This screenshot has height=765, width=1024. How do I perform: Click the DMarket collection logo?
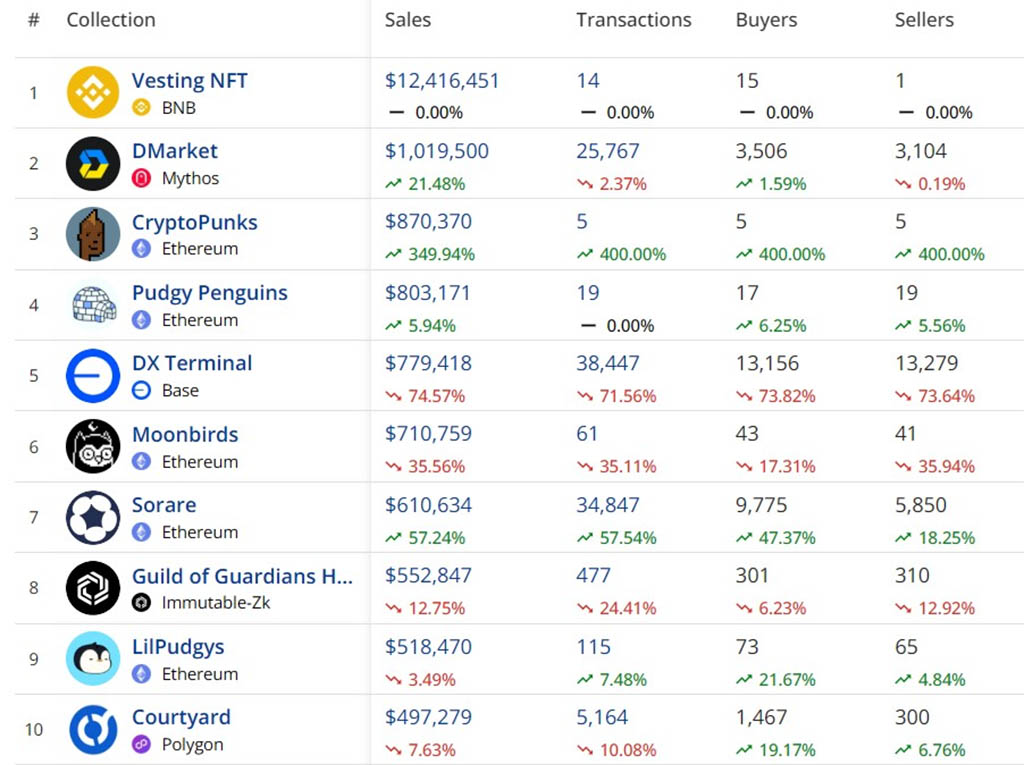[x=93, y=163]
